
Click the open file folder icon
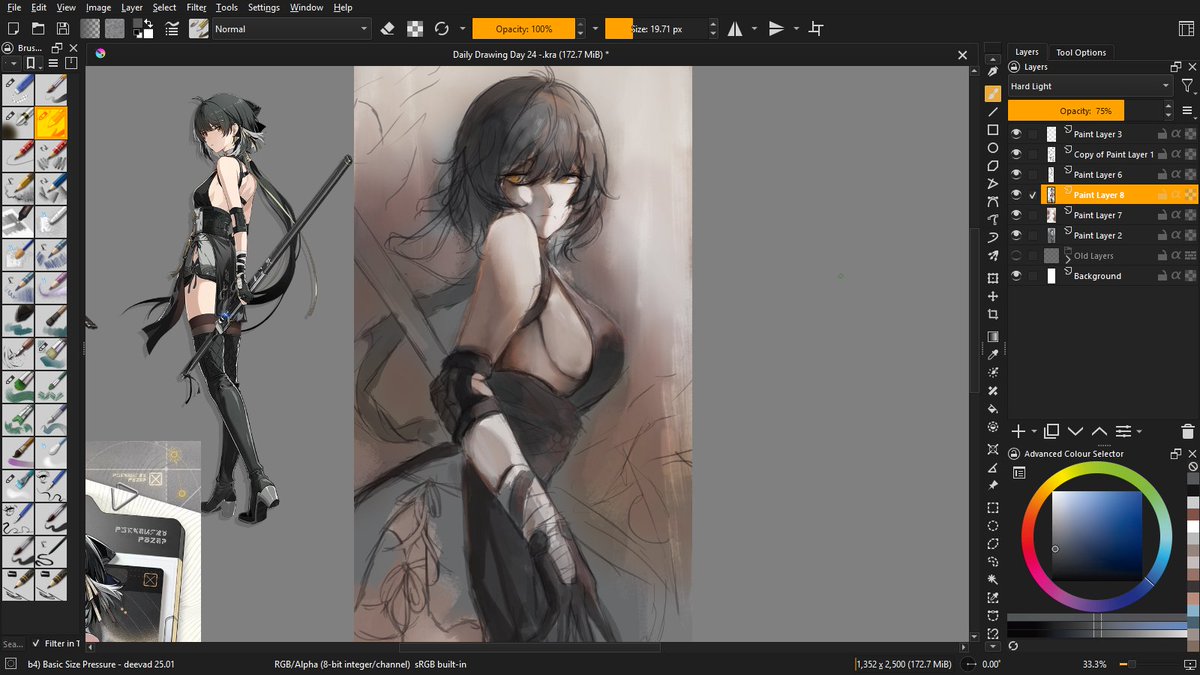click(x=38, y=29)
